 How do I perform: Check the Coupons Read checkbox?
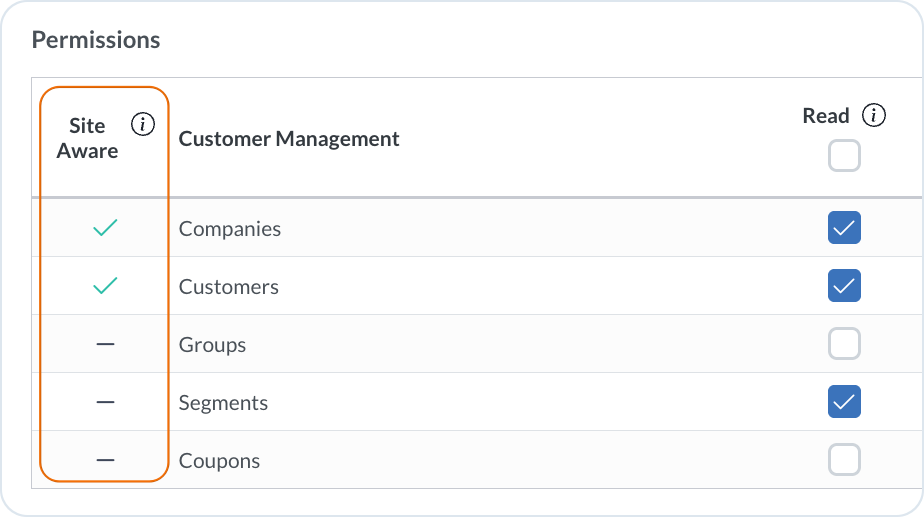pos(844,460)
